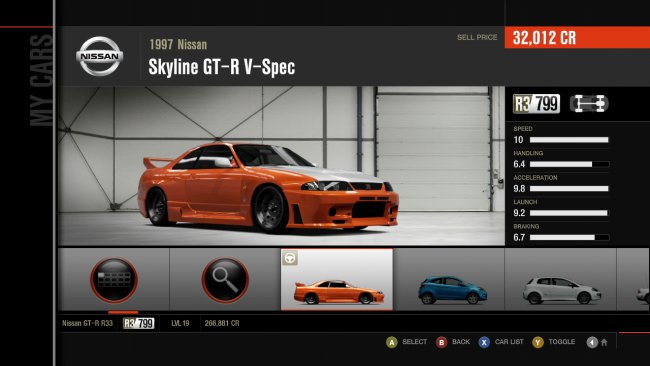Click the drivetrain layout icon
Viewport: 650px width, 366px height.
click(x=589, y=104)
